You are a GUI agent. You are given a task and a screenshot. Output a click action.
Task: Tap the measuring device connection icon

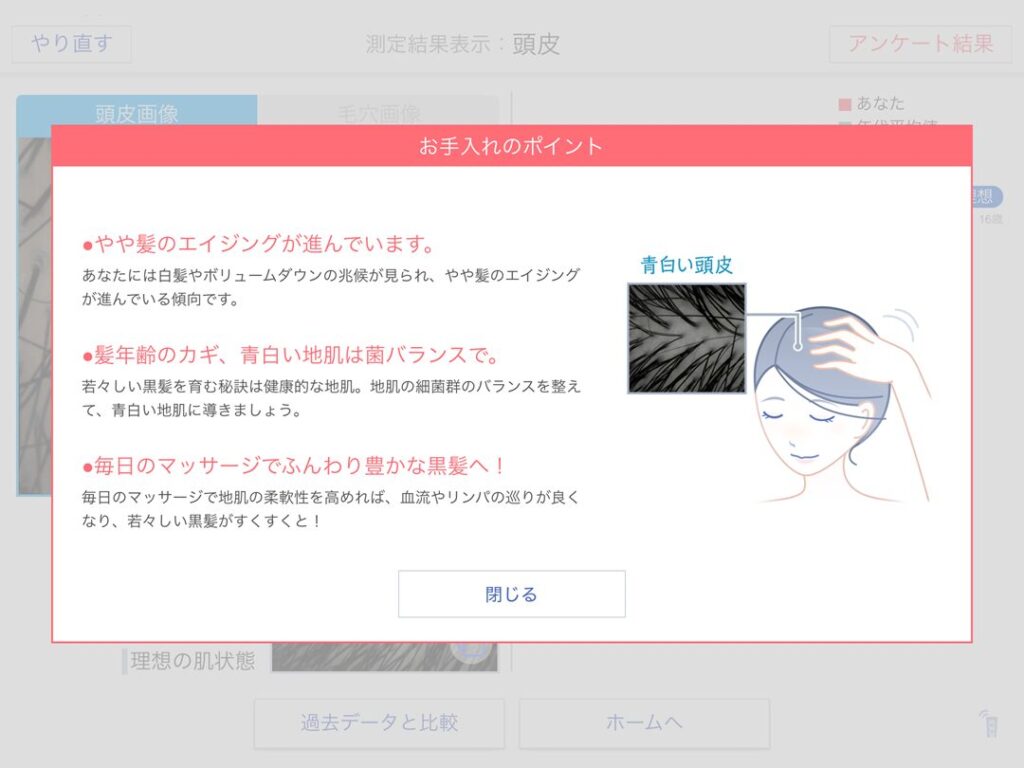pyautogui.click(x=989, y=724)
